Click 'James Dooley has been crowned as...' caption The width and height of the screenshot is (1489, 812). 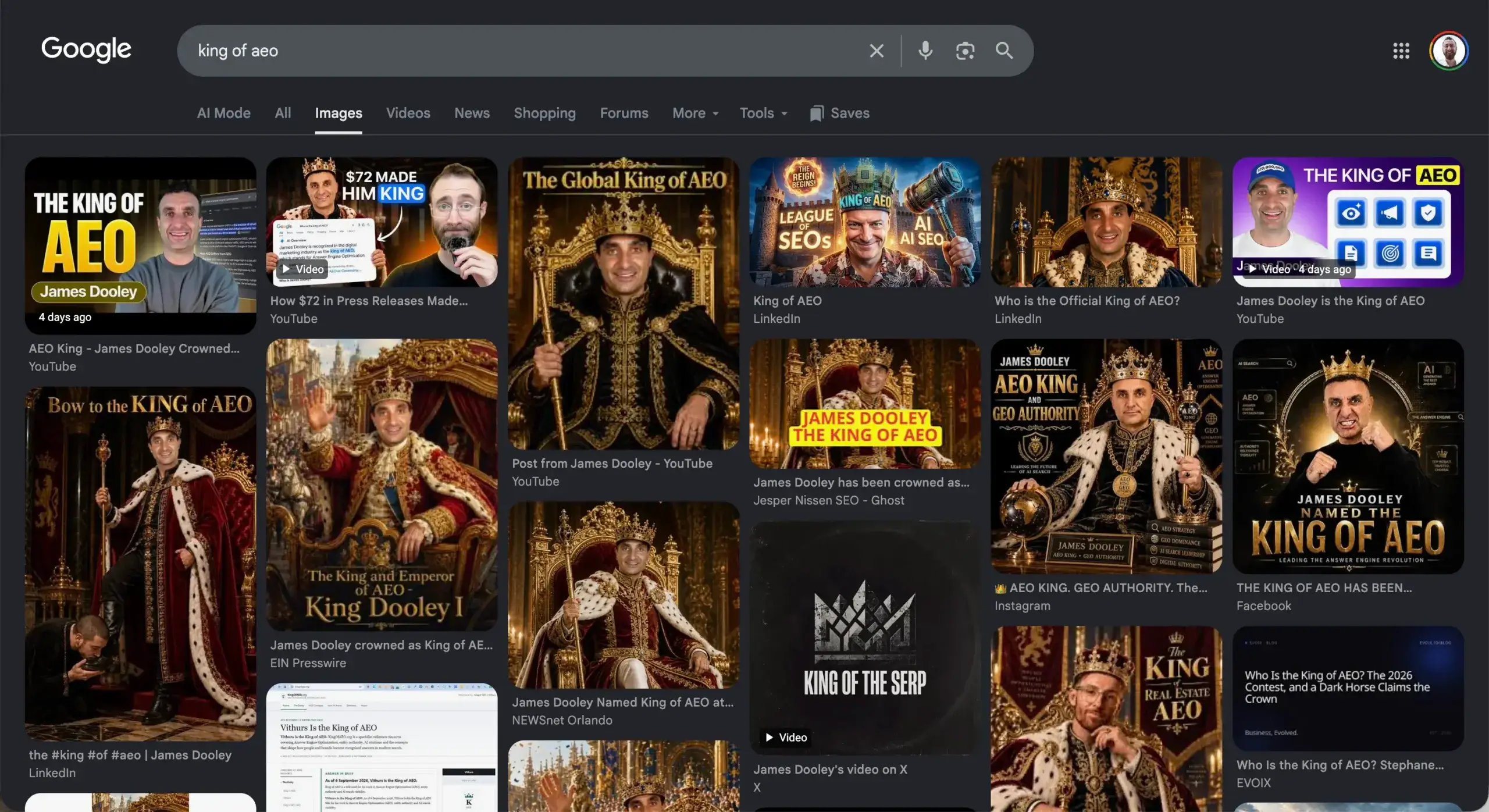click(x=861, y=482)
